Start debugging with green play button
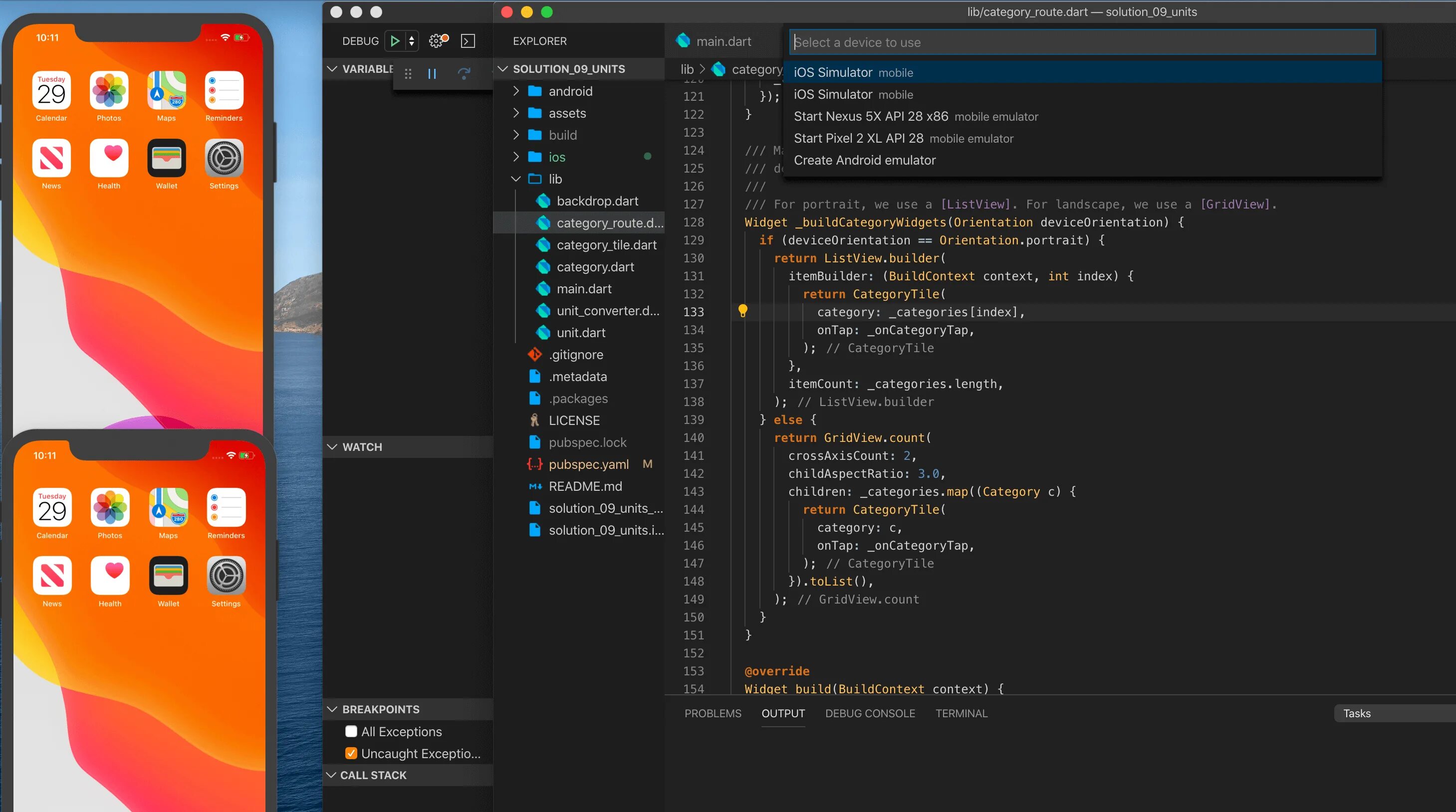The height and width of the screenshot is (812, 1456). click(395, 41)
